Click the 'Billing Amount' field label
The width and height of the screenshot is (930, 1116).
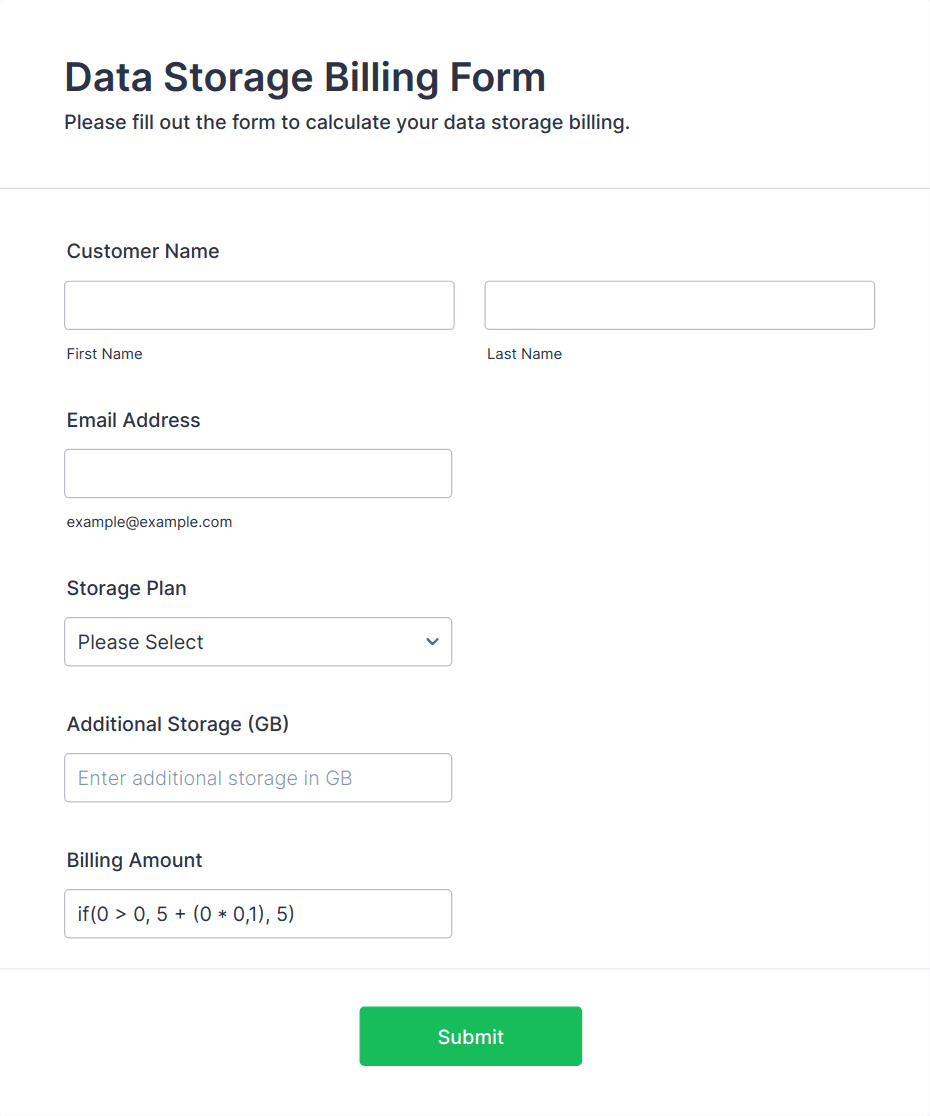click(134, 860)
